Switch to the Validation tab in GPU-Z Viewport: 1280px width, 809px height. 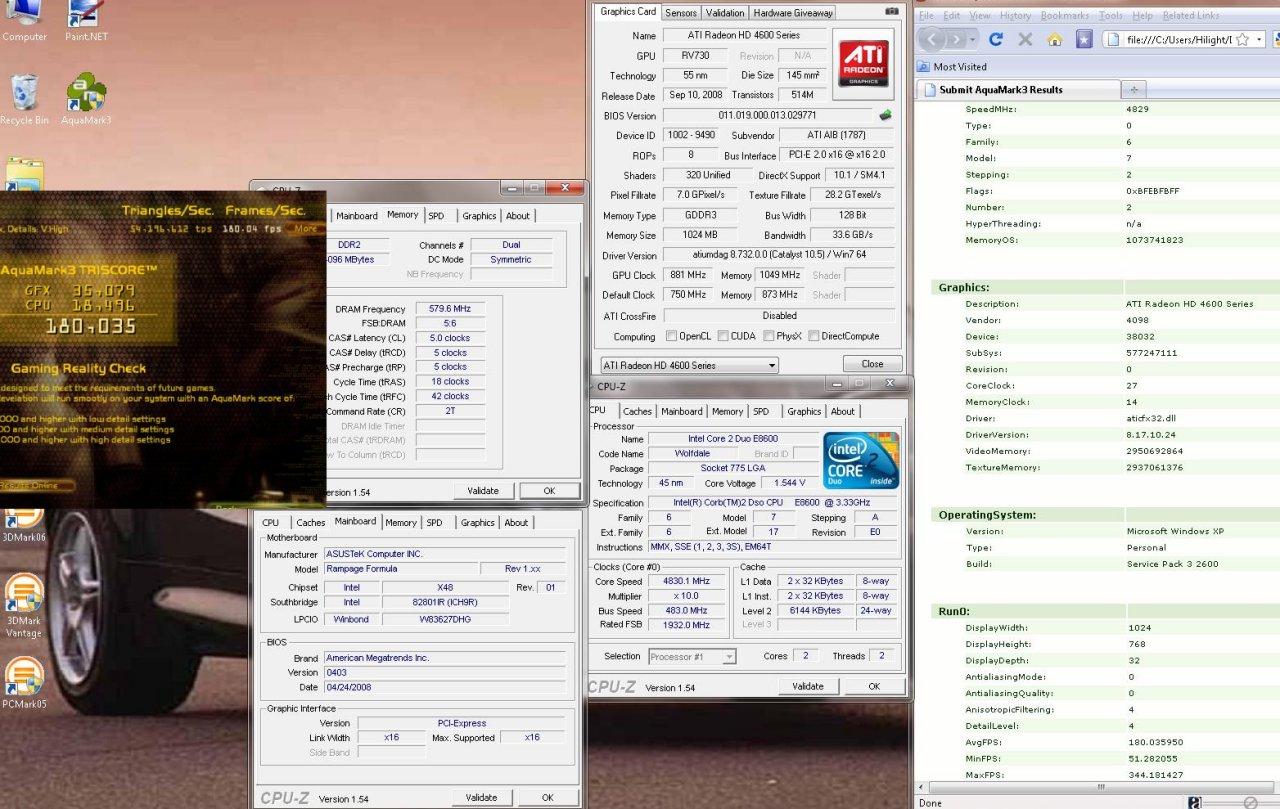pyautogui.click(x=724, y=13)
